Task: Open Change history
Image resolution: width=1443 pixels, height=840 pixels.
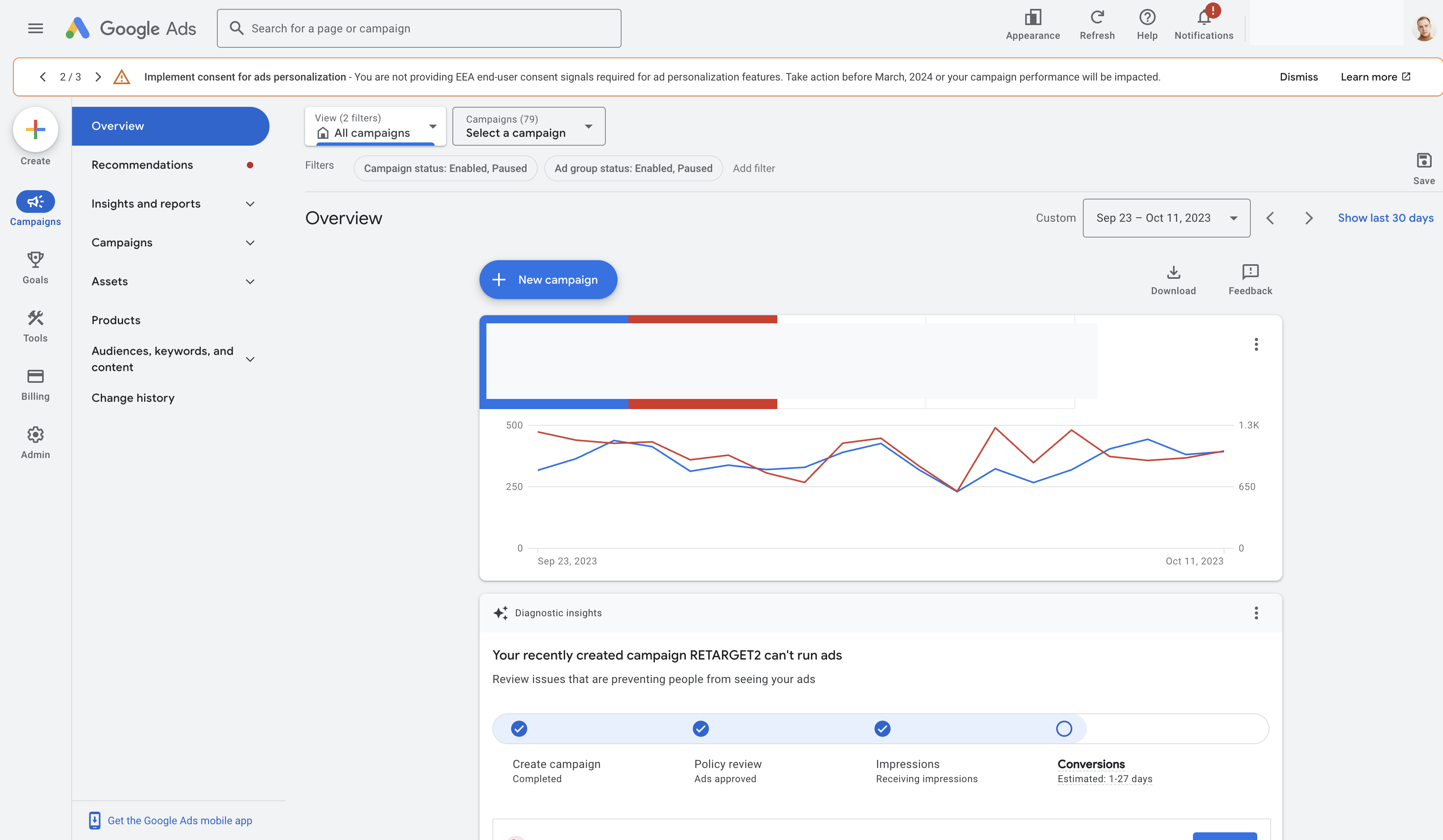Action: (x=133, y=397)
